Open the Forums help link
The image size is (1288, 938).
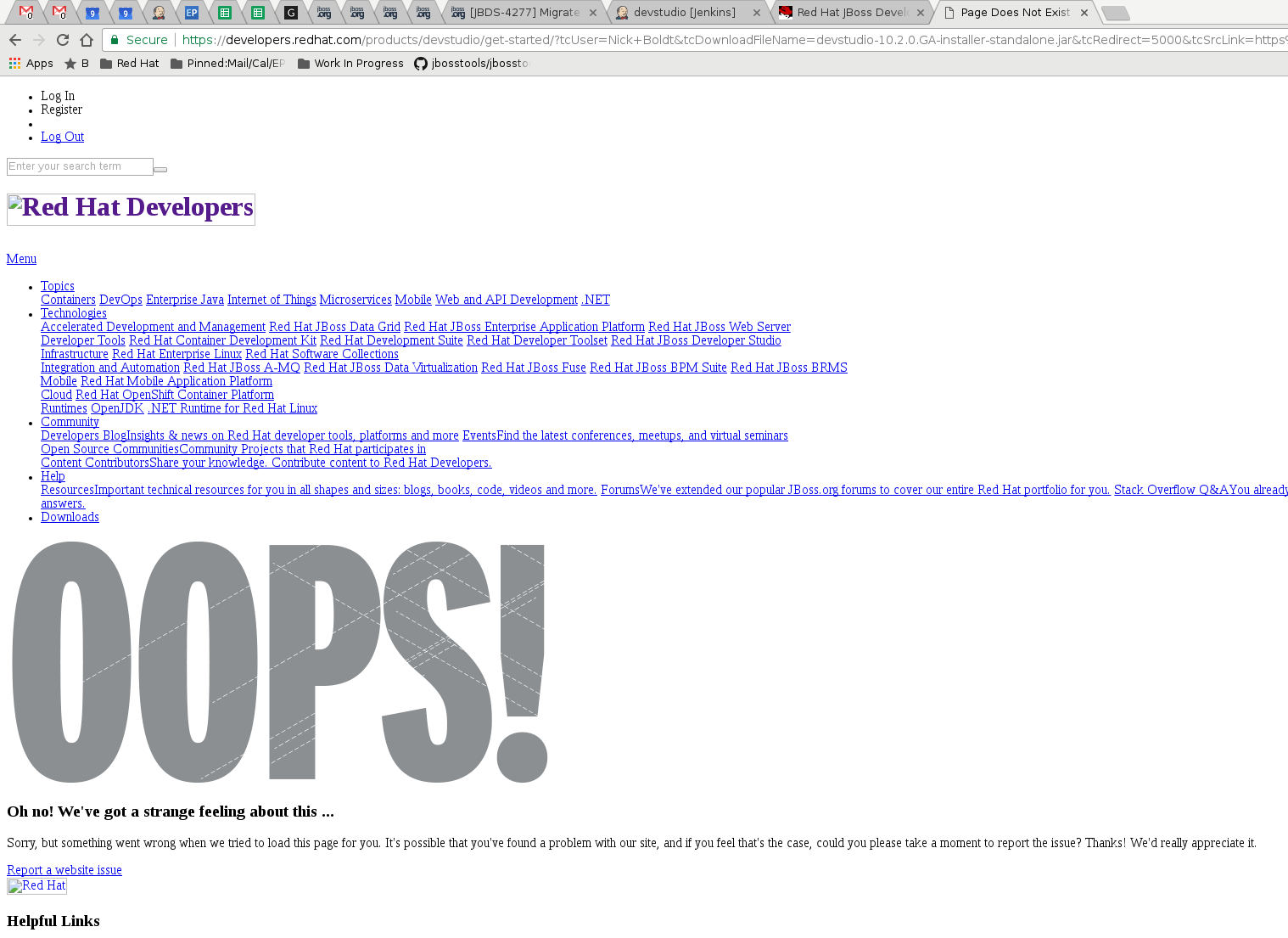pos(855,490)
